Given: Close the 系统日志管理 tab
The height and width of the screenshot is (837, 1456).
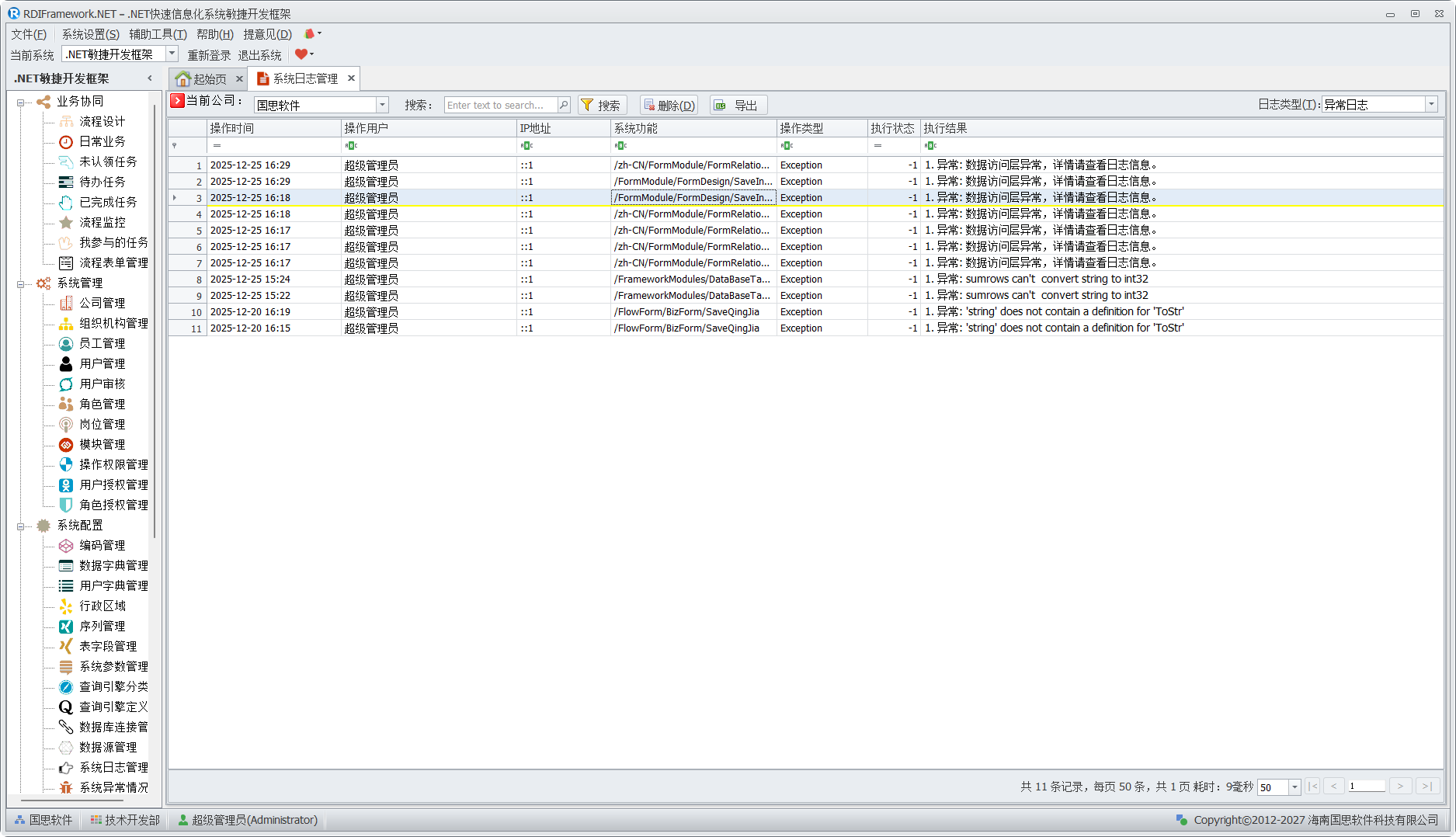Looking at the screenshot, I should coord(351,78).
